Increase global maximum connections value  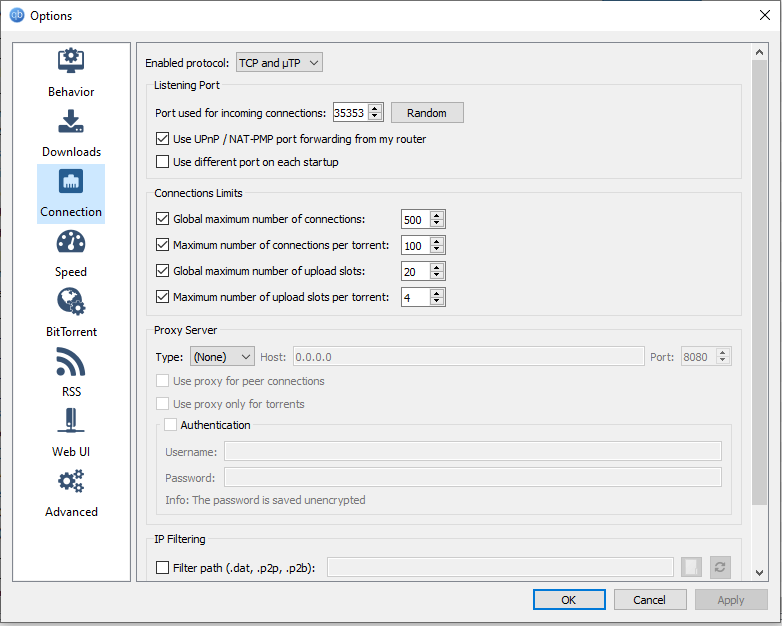[x=437, y=215]
